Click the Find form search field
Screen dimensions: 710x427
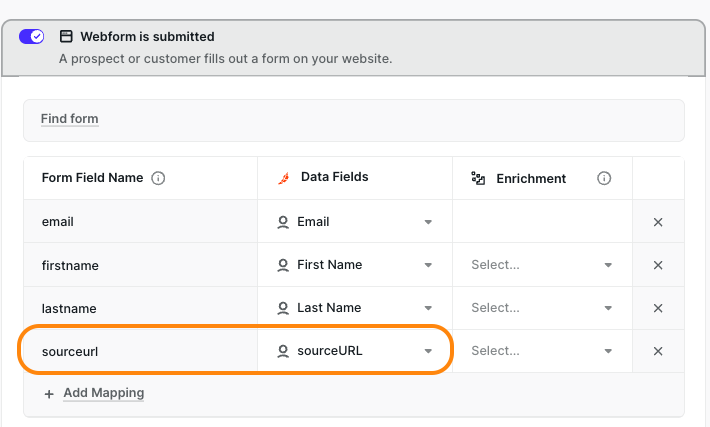[x=353, y=120]
